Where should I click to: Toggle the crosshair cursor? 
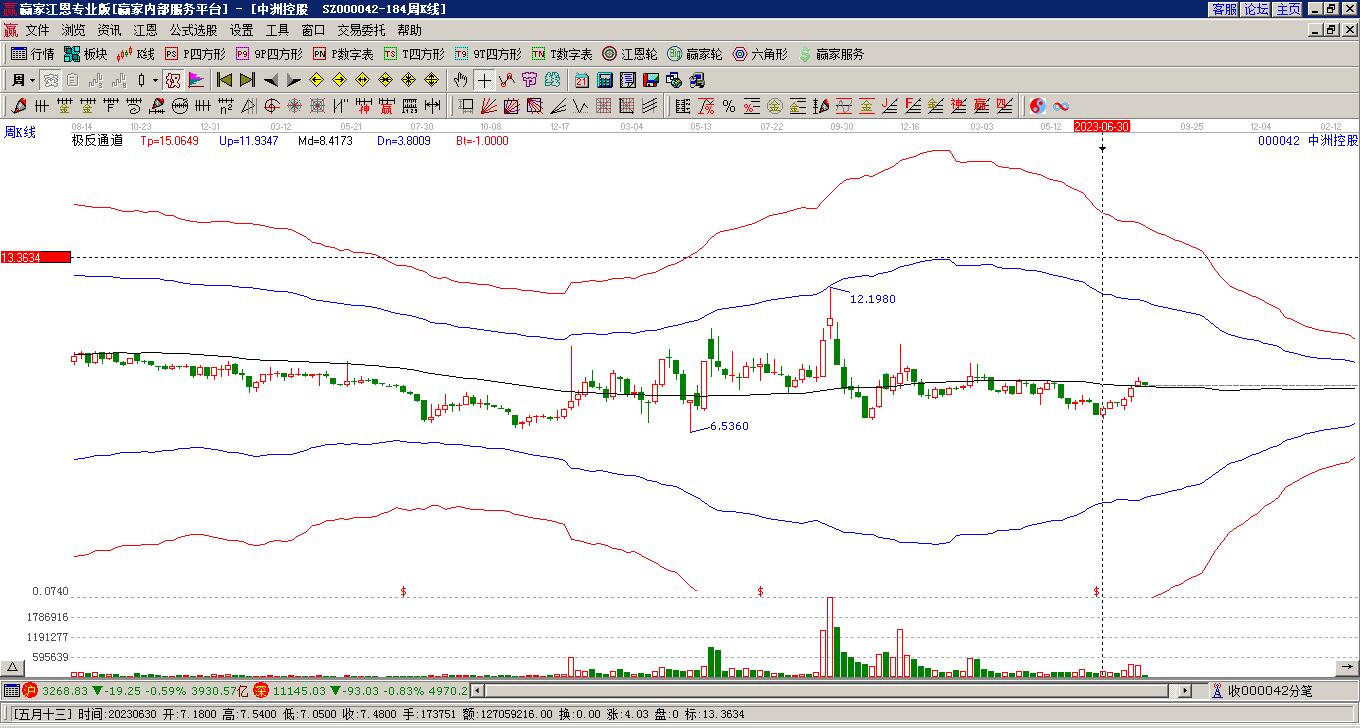coord(484,80)
